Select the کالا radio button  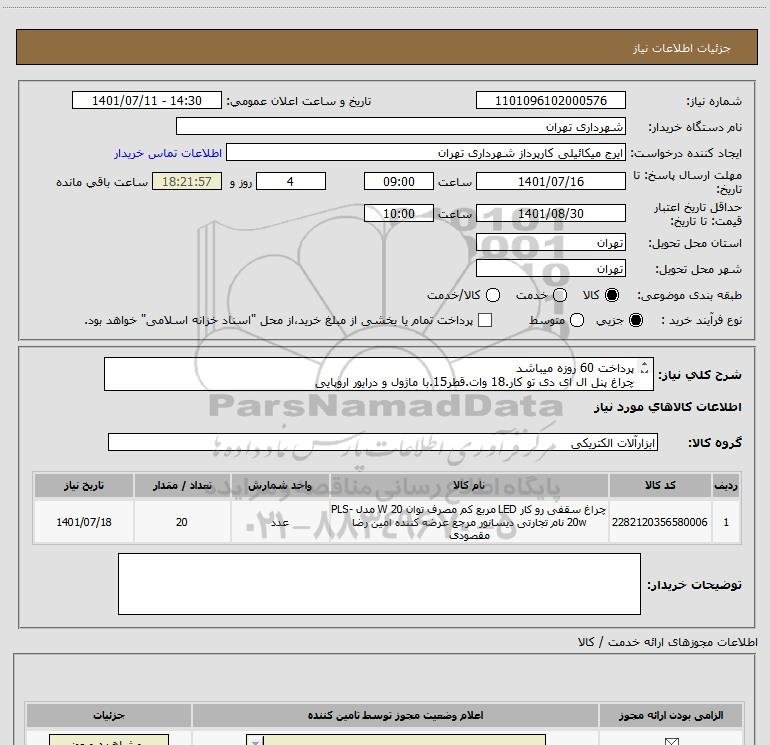(612, 295)
